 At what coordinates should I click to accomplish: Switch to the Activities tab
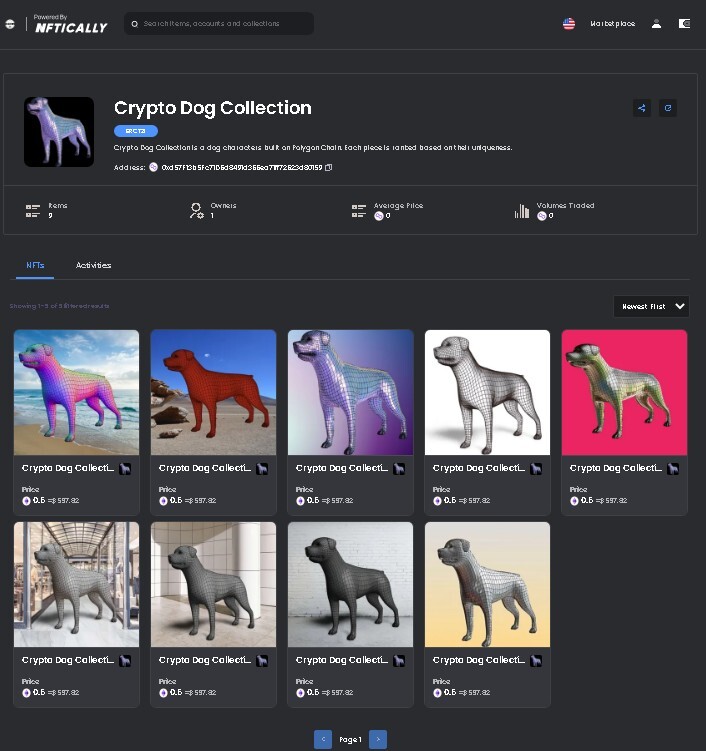tap(93, 265)
